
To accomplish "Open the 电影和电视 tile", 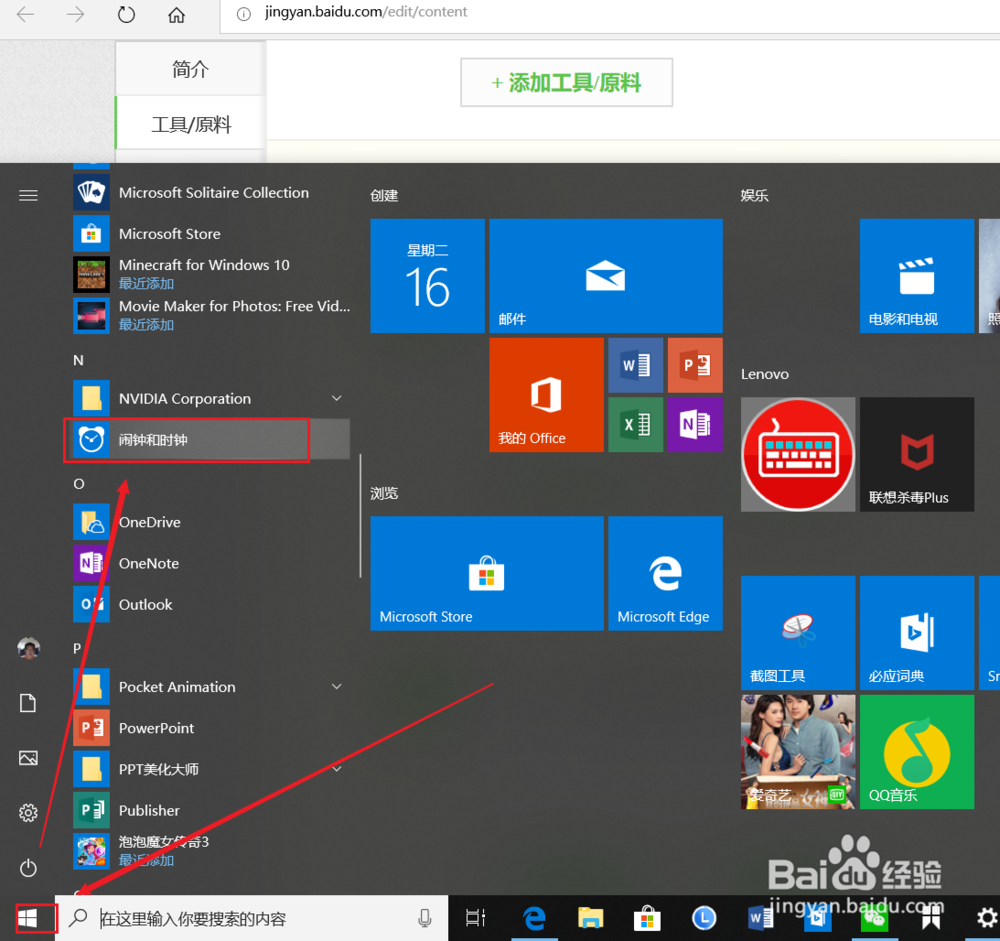I will [x=916, y=276].
